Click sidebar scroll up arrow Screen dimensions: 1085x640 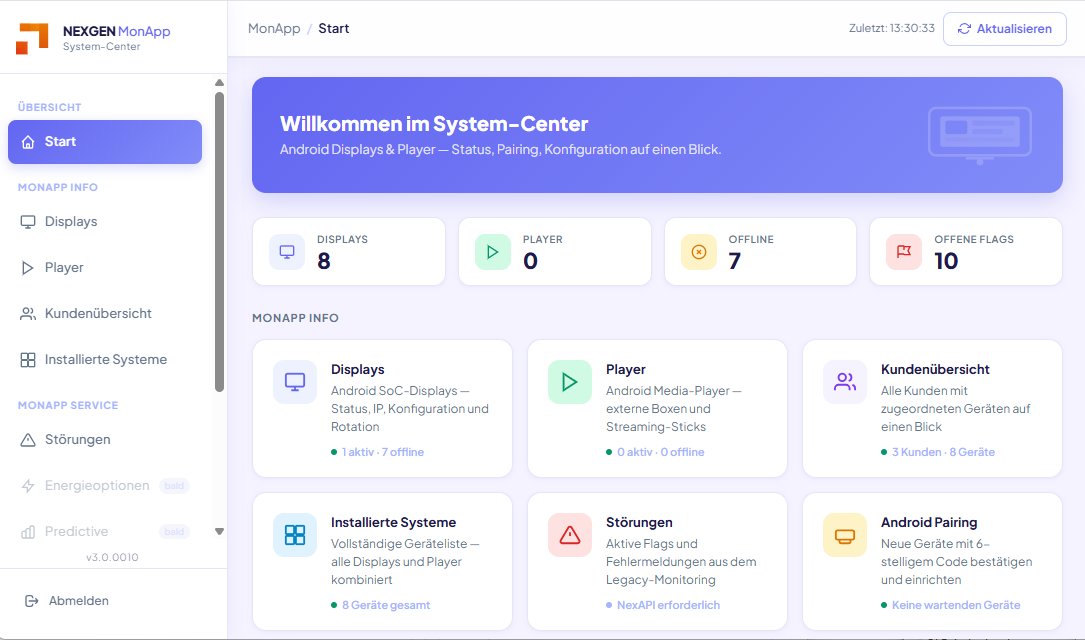[x=219, y=83]
